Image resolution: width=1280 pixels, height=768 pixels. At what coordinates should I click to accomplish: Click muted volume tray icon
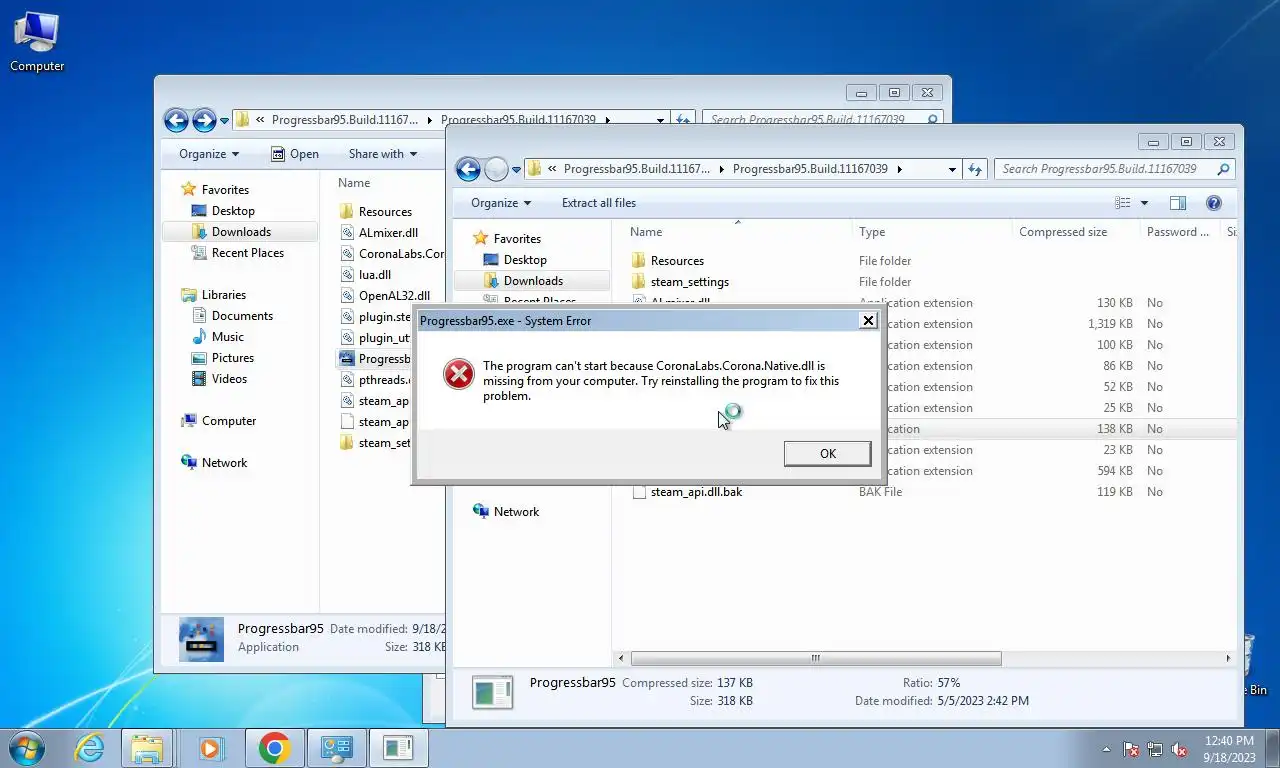[x=1179, y=749]
